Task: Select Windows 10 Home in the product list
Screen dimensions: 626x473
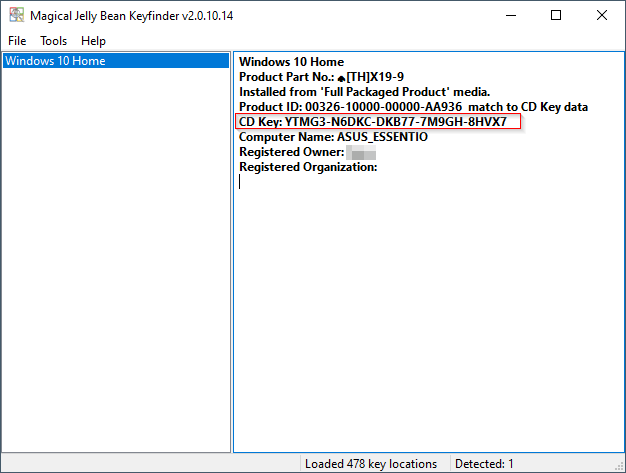Action: [55, 61]
